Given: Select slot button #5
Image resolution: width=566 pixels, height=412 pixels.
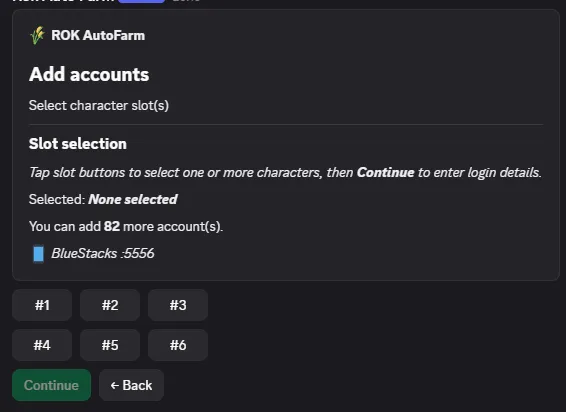Looking at the screenshot, I should 110,345.
